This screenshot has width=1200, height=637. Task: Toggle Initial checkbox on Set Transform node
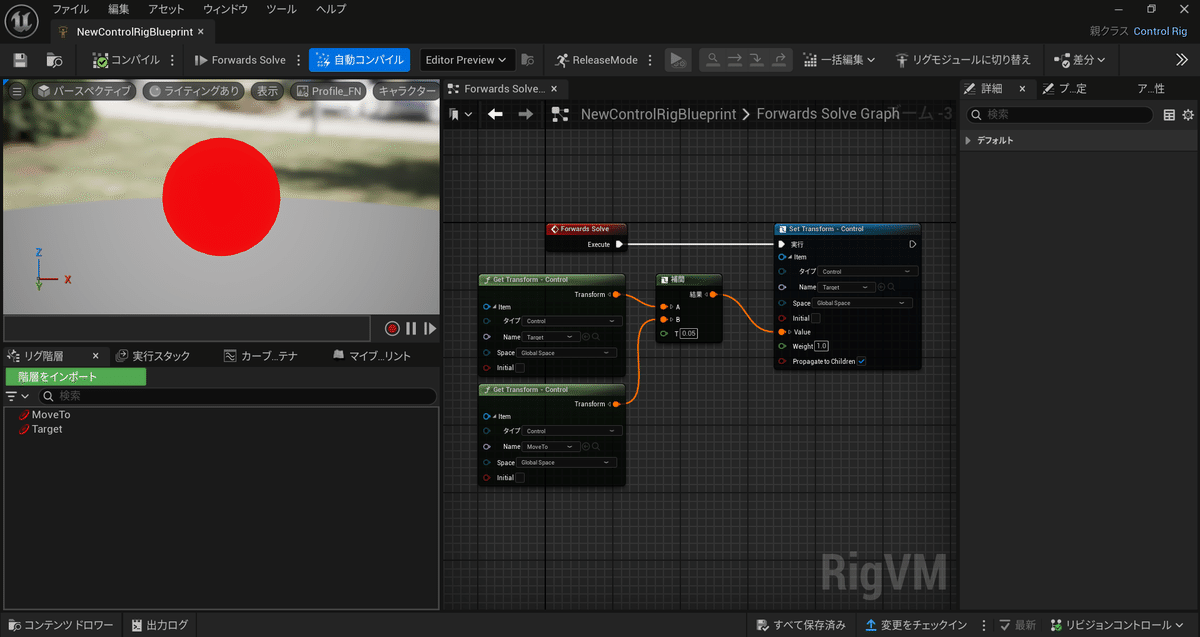click(815, 318)
